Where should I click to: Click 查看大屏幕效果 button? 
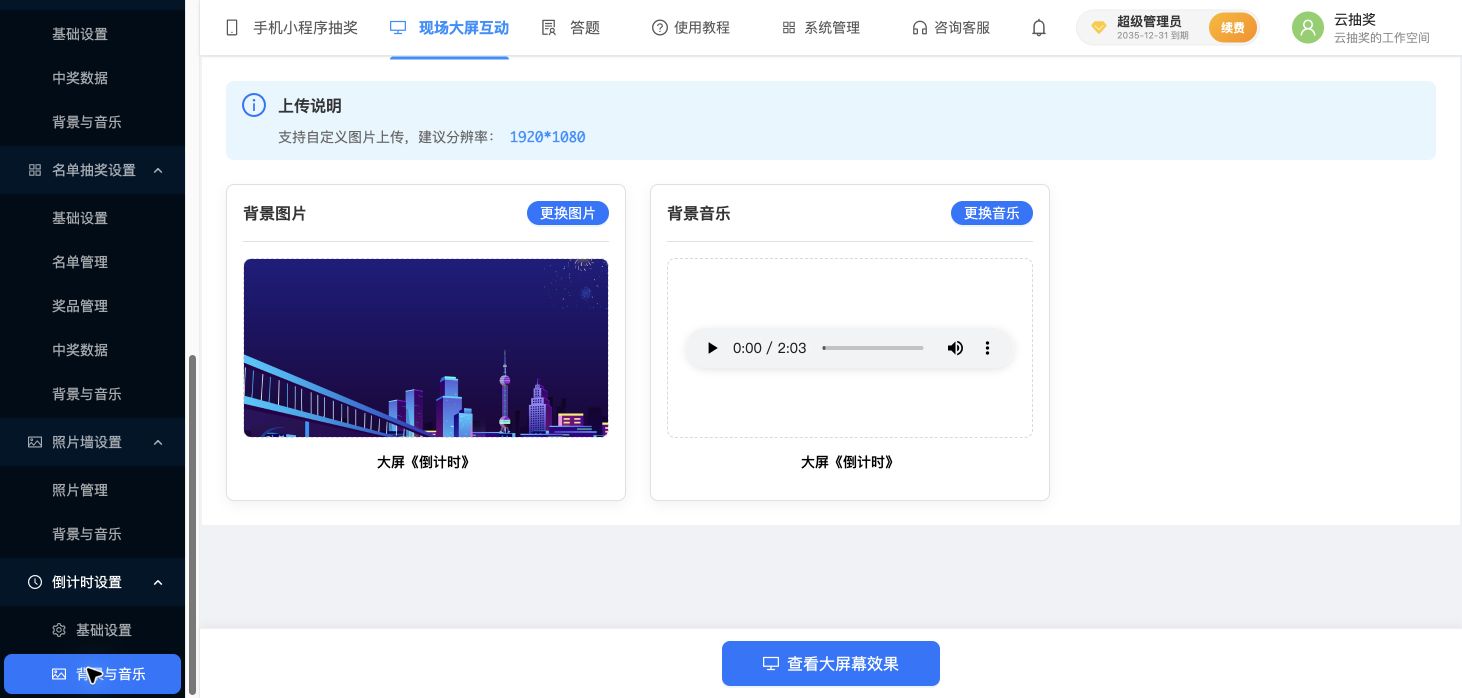(831, 664)
